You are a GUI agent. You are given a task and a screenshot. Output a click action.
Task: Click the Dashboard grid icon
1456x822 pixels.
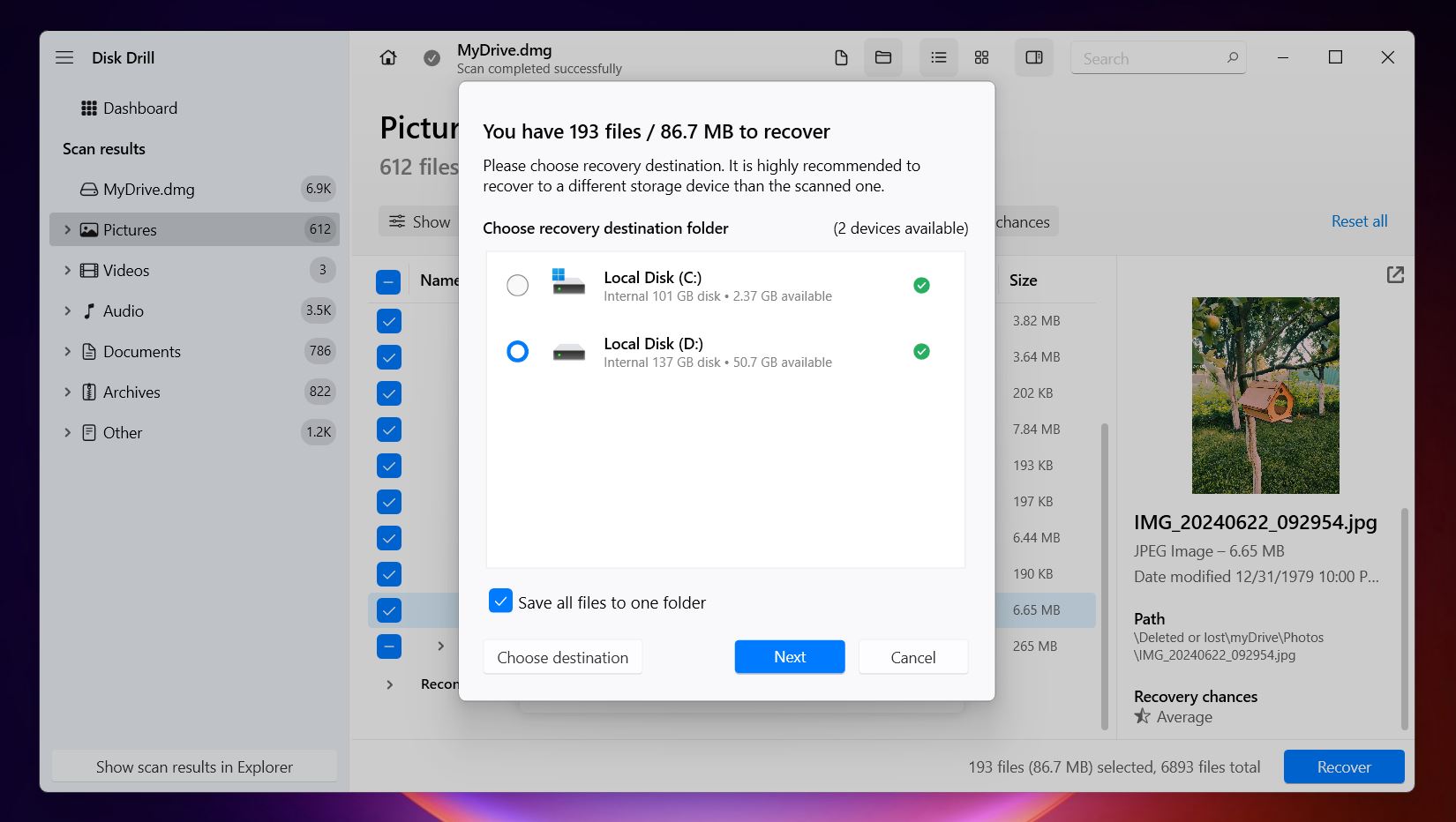click(89, 108)
